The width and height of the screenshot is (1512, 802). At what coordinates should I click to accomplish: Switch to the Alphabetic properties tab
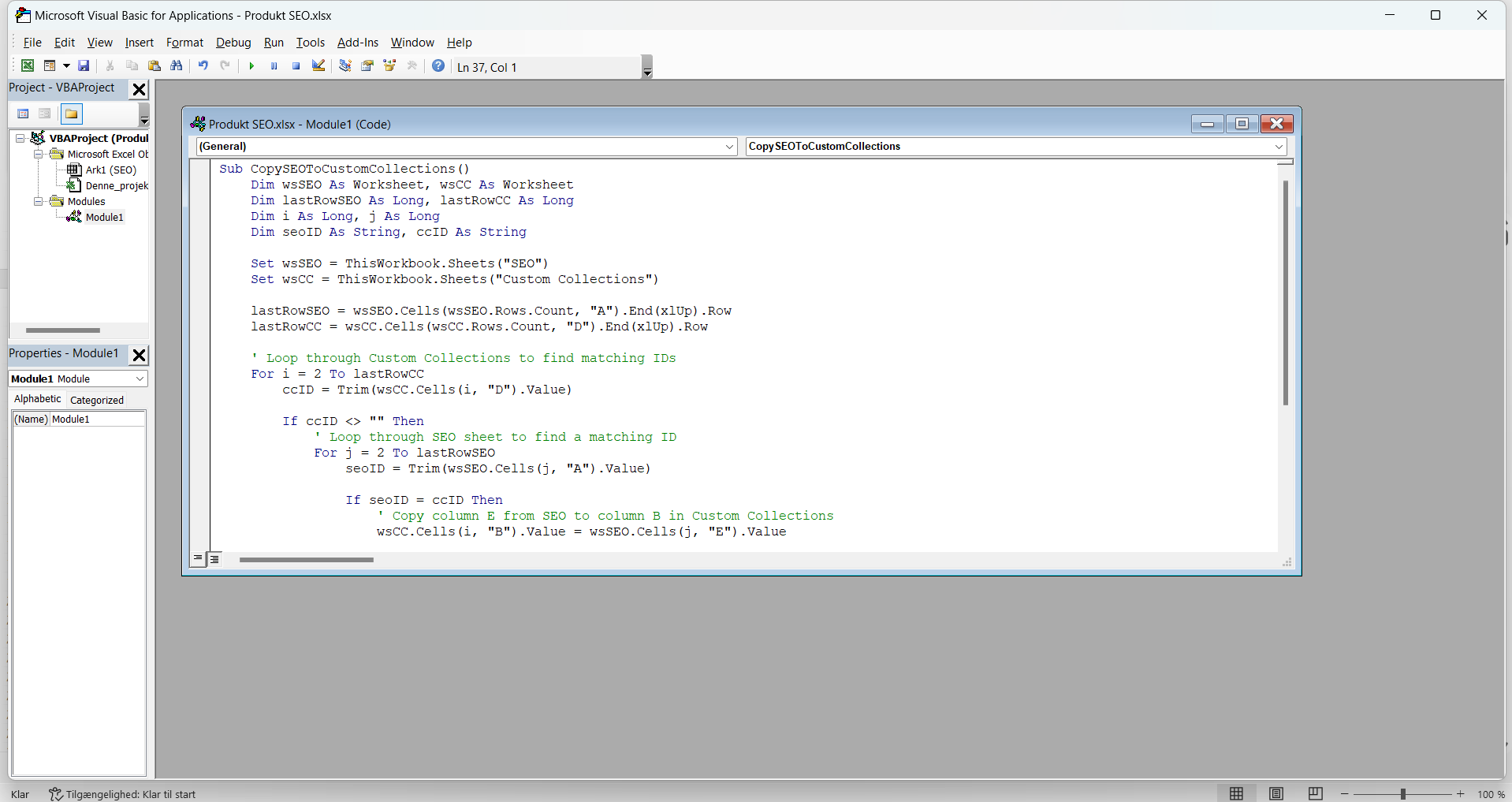pos(37,399)
